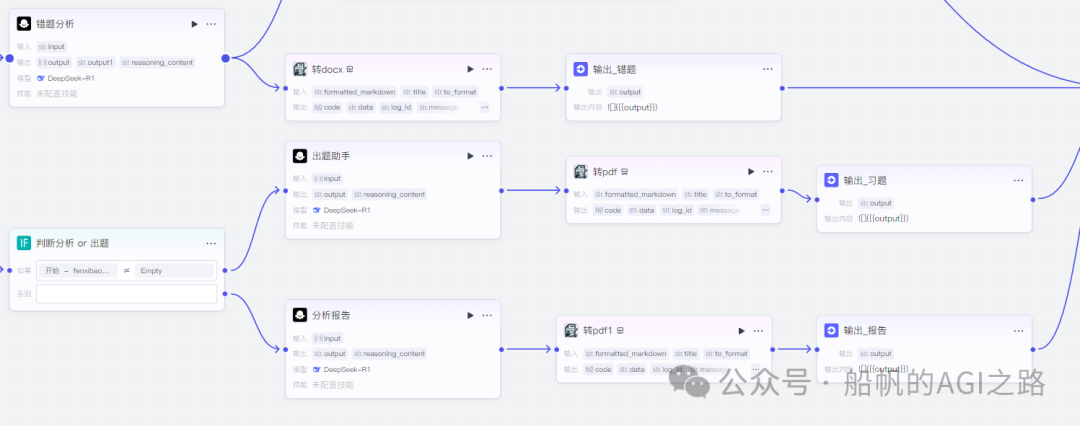Click the 错题分析 node bot icon
1080x426 pixels.
tap(24, 24)
